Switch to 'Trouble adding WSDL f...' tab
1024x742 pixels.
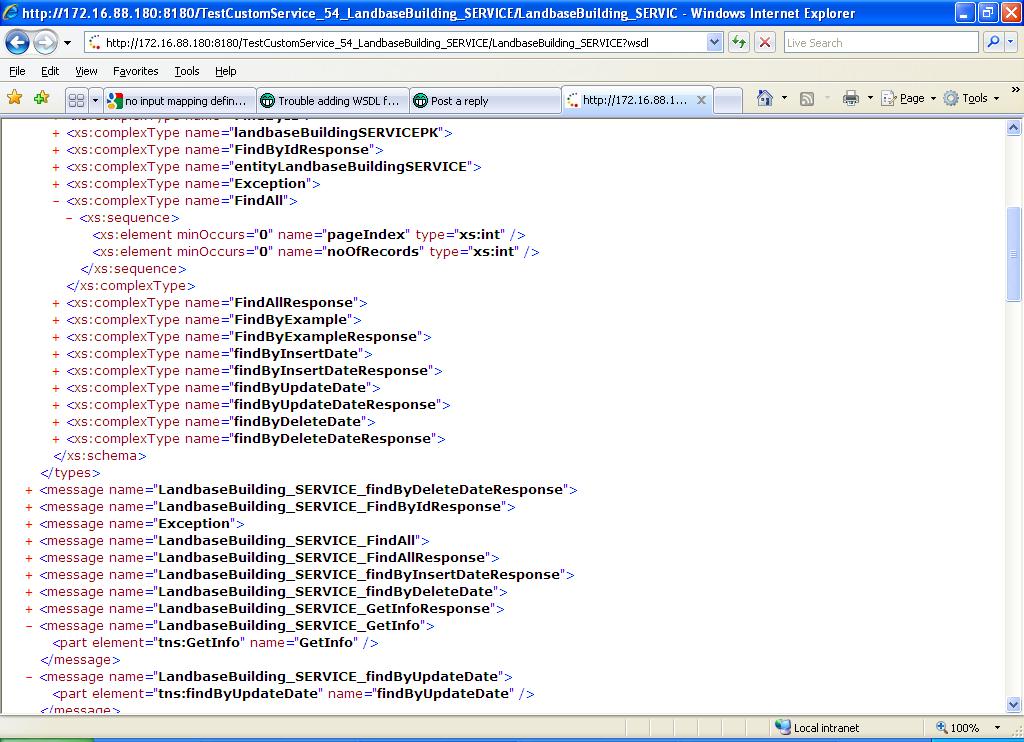coord(333,101)
